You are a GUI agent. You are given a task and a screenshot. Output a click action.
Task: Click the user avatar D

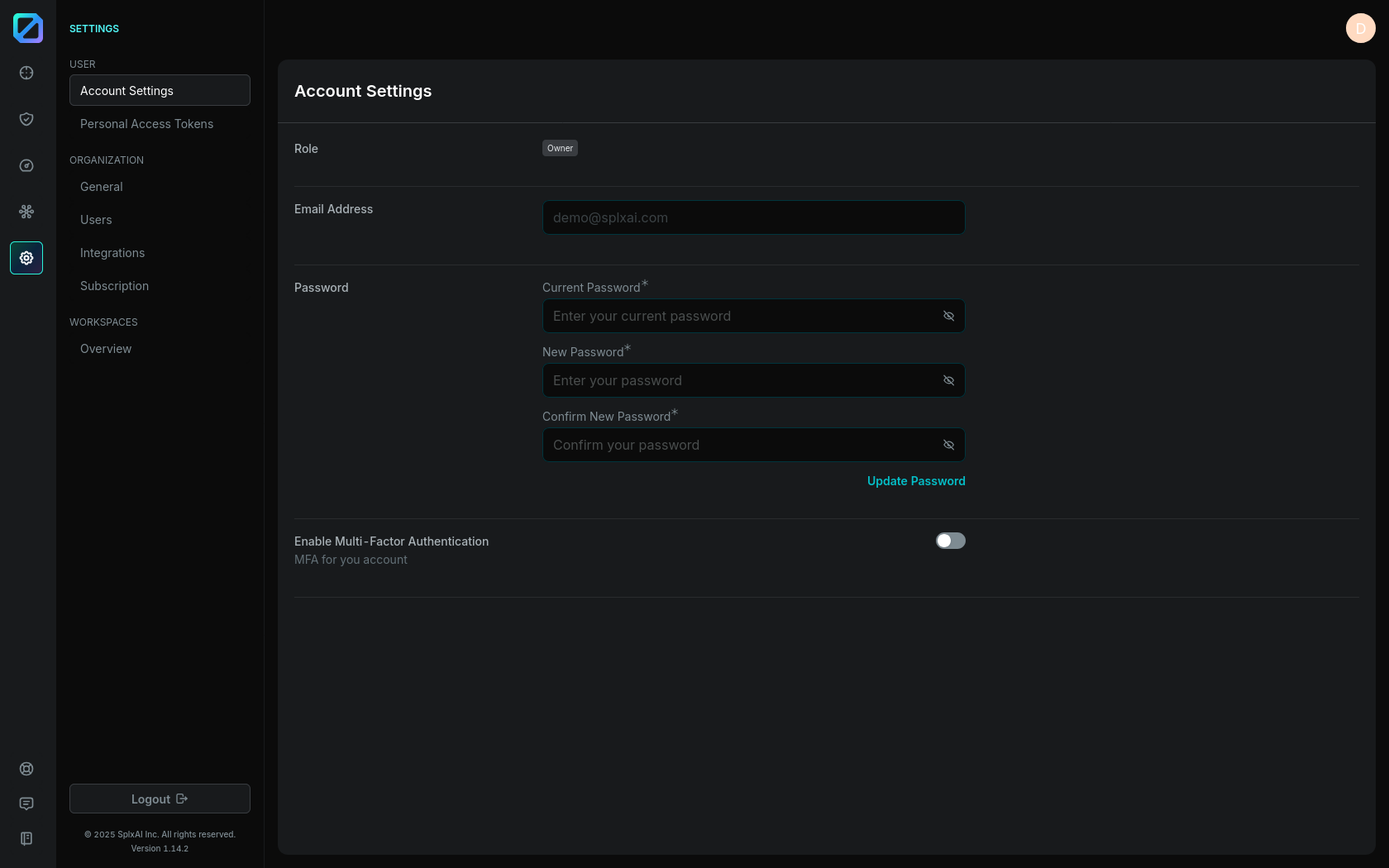pyautogui.click(x=1360, y=28)
